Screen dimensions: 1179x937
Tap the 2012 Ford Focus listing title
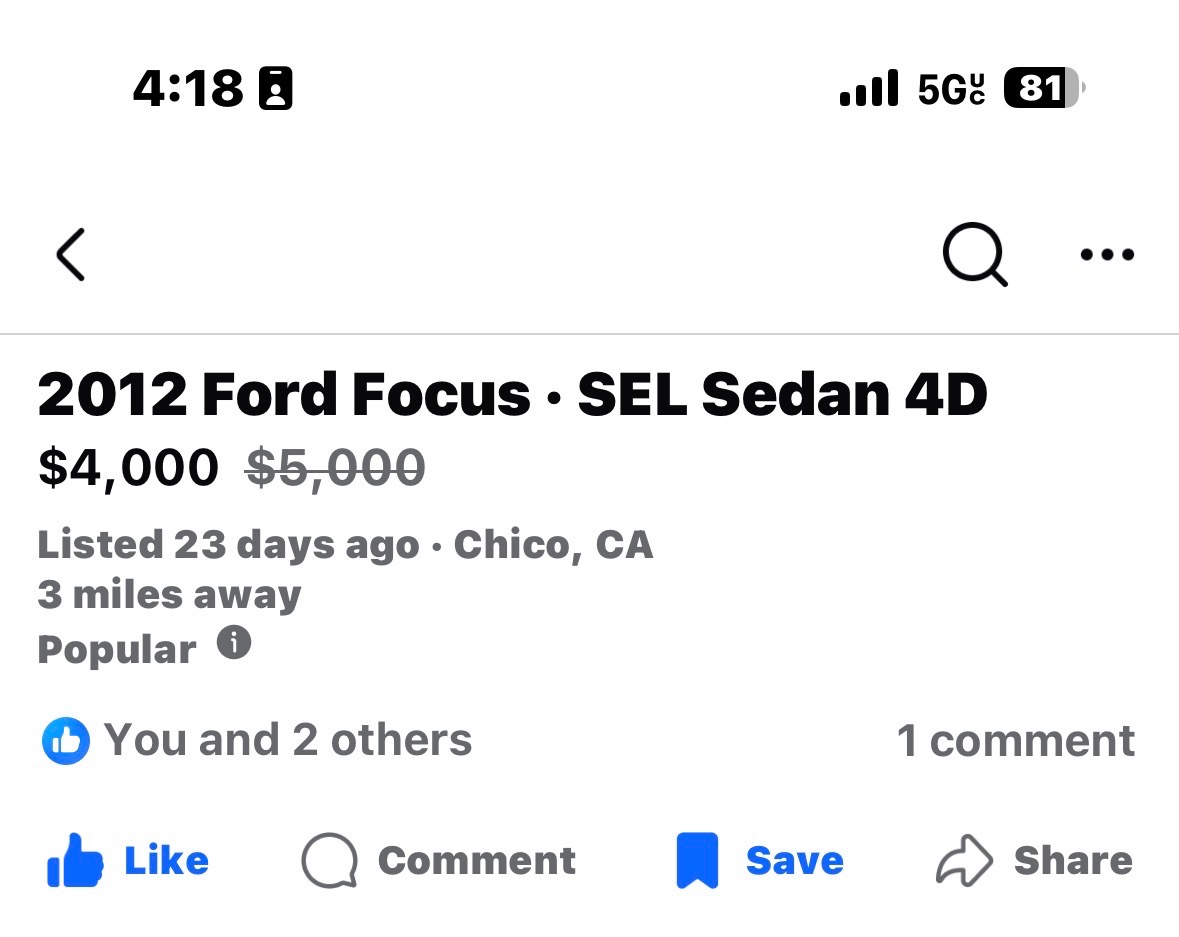512,395
